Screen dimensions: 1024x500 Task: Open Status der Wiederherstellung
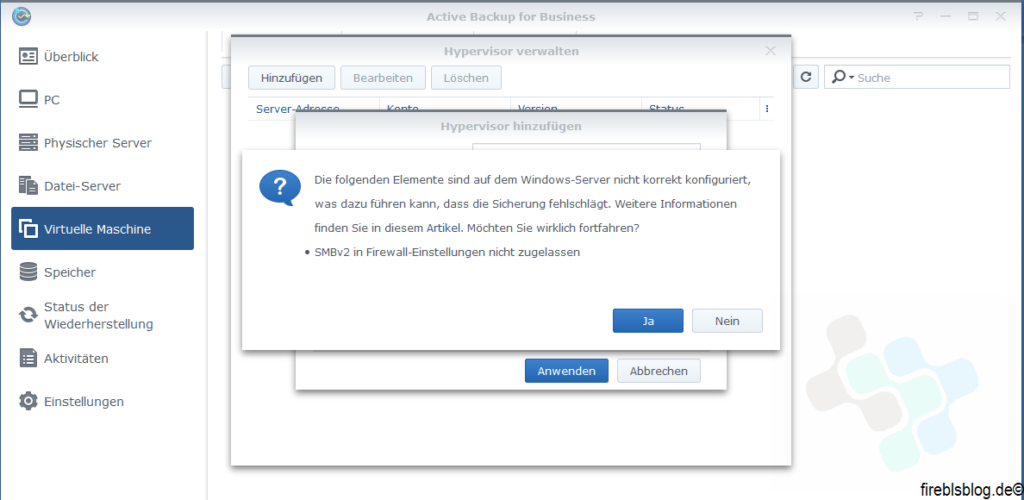tap(103, 315)
